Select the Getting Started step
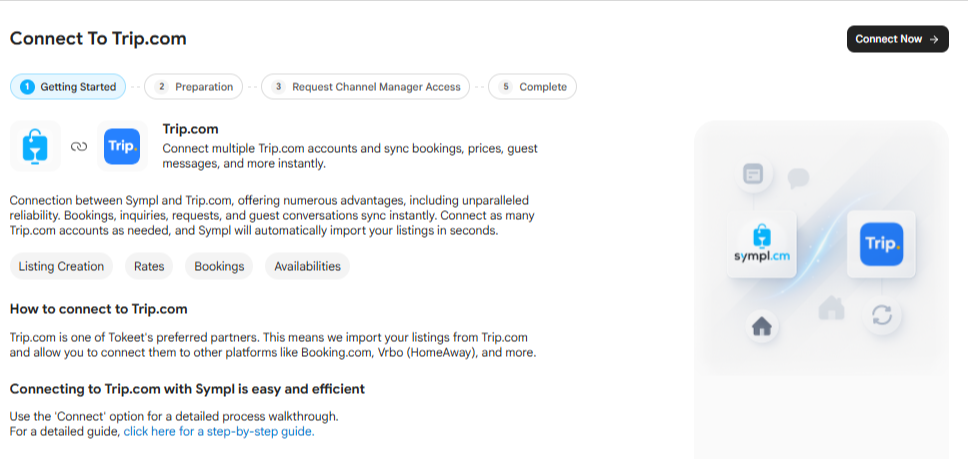 tap(68, 87)
